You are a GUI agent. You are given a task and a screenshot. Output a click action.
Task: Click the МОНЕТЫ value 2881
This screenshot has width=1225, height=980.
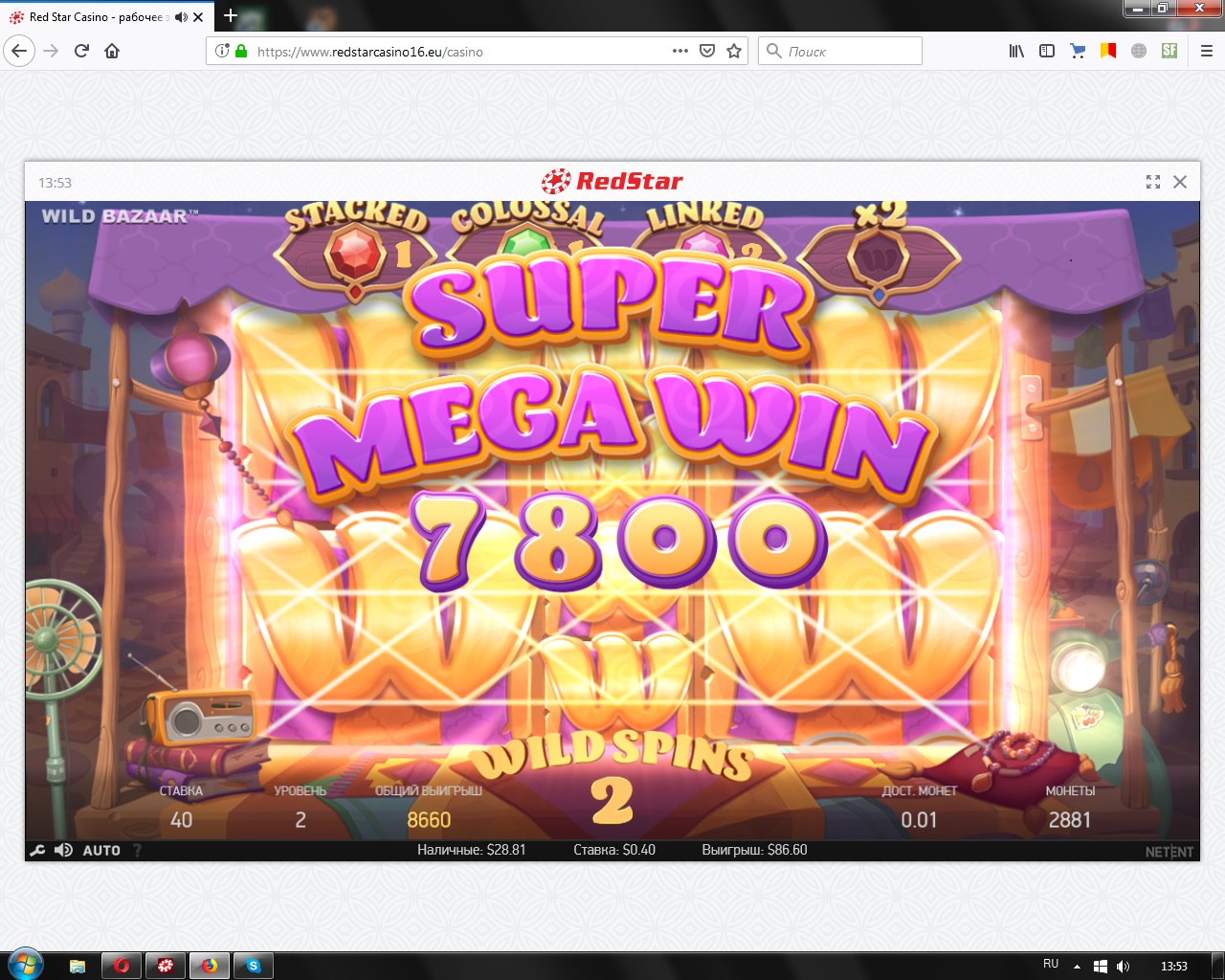click(1070, 820)
